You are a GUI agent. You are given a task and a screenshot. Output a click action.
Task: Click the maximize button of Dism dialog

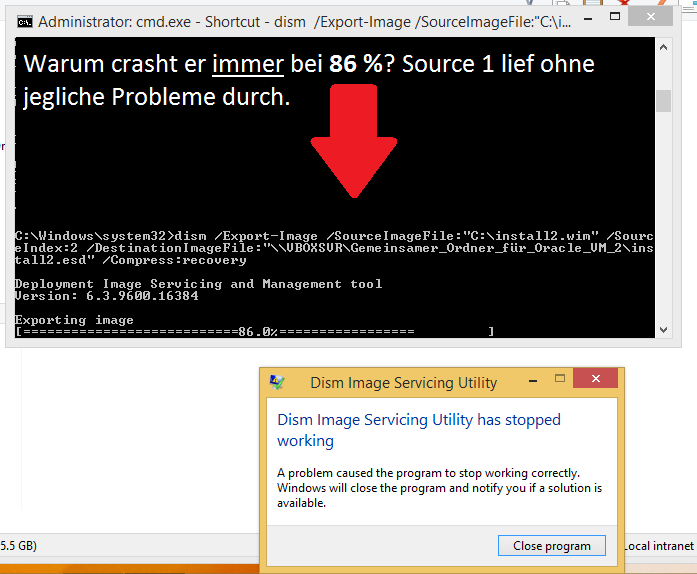(x=560, y=378)
